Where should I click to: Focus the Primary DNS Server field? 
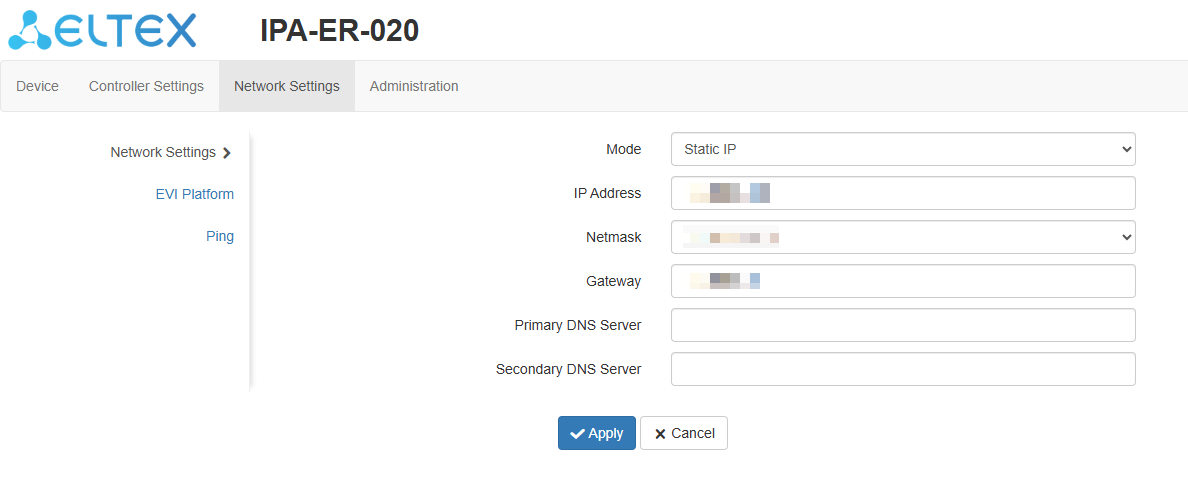pos(903,325)
